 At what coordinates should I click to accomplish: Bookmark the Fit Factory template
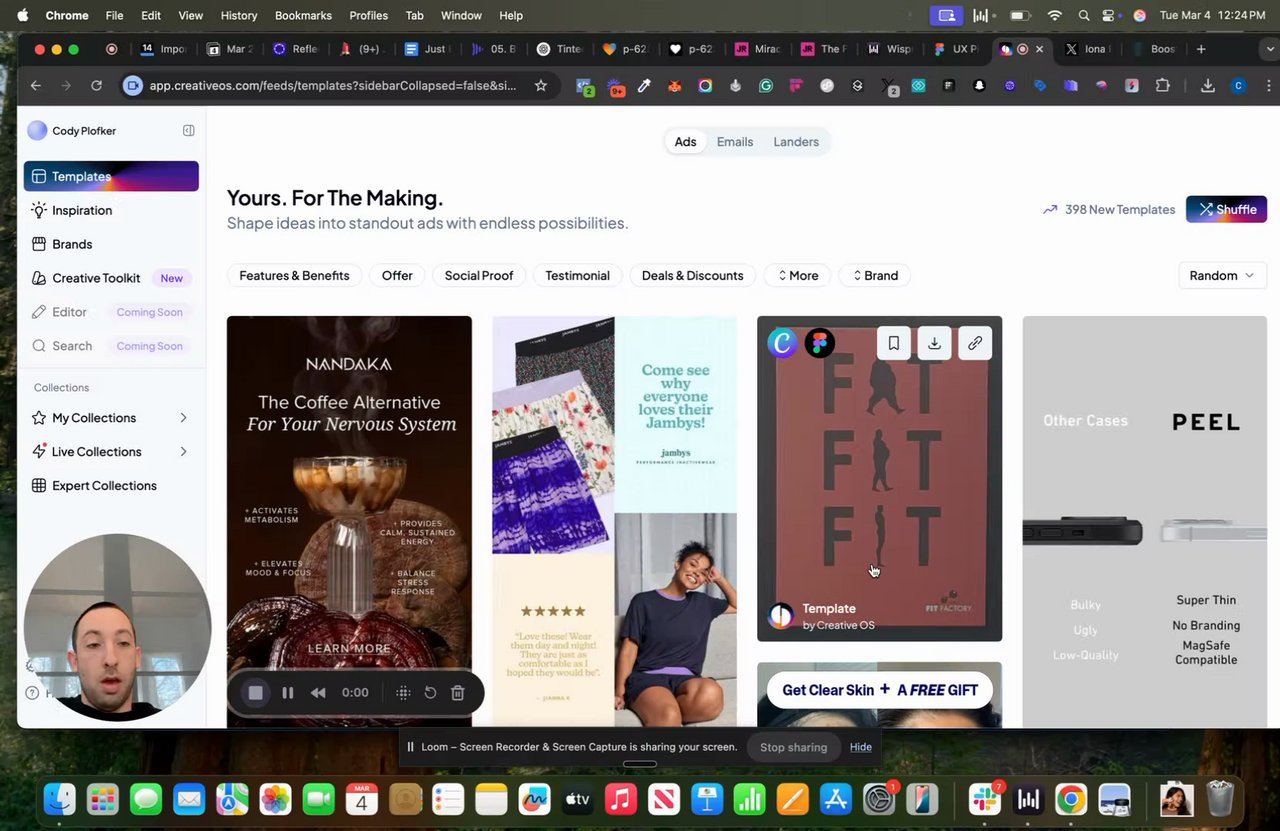point(894,343)
